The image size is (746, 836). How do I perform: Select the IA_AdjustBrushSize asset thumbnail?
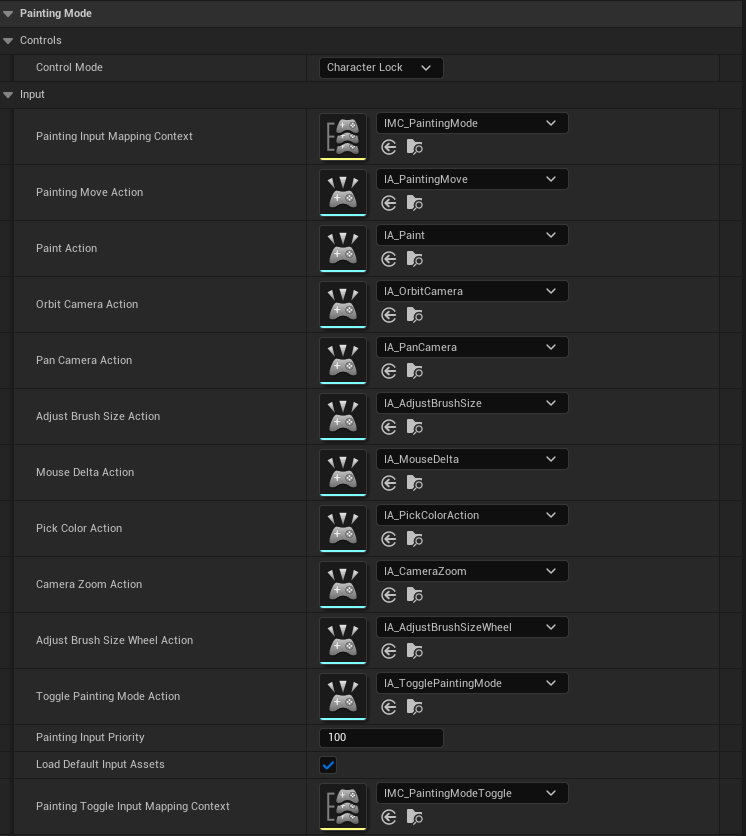point(343,416)
